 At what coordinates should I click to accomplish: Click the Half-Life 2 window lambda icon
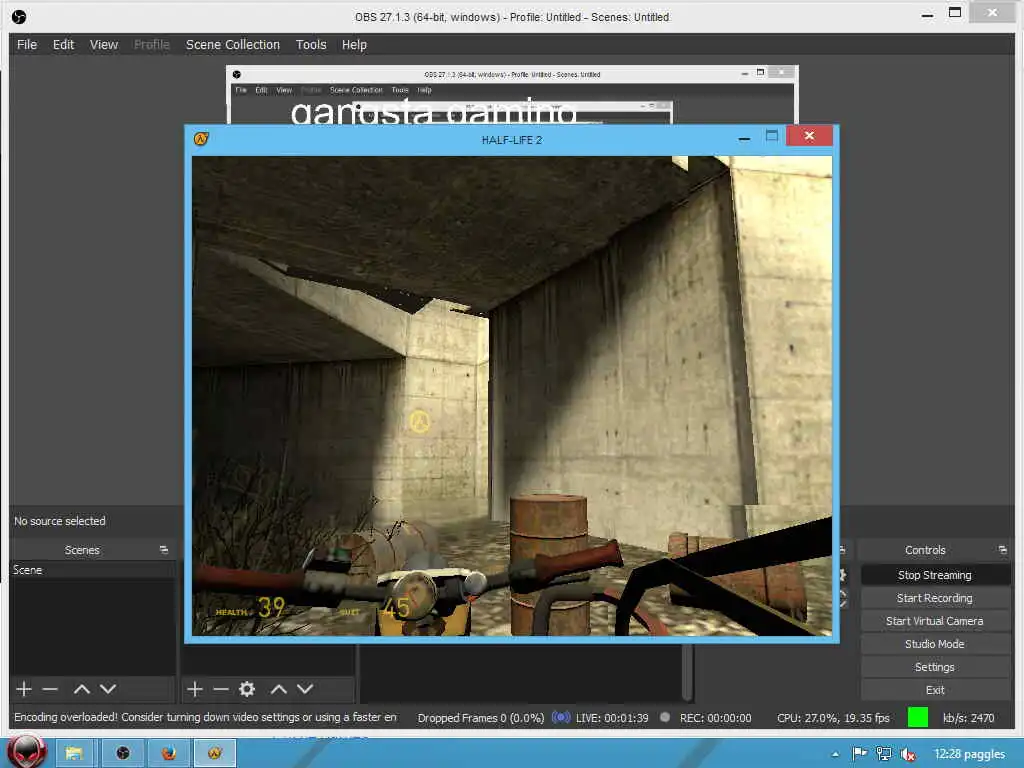201,138
